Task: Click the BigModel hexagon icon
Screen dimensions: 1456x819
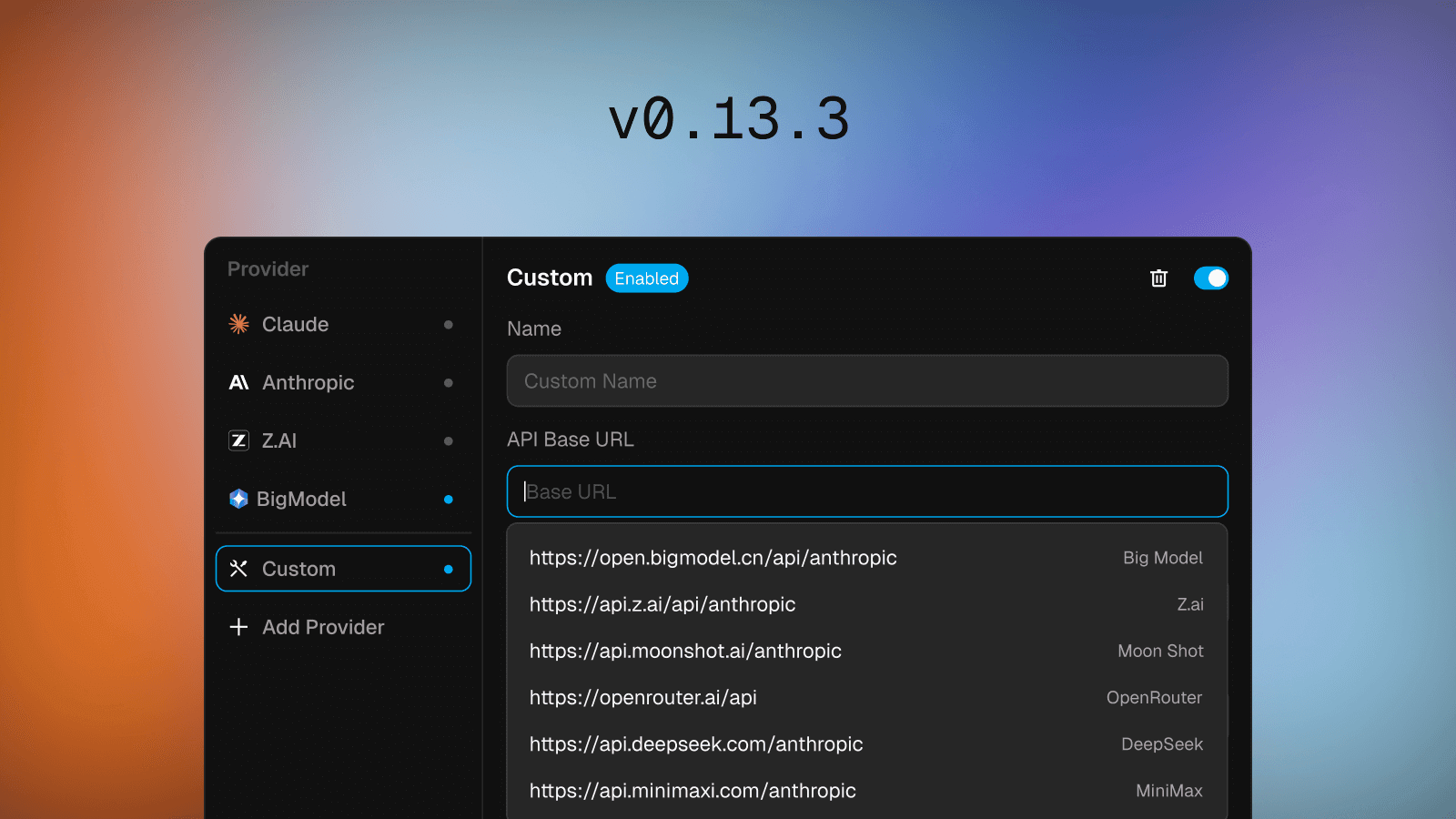Action: pos(238,499)
